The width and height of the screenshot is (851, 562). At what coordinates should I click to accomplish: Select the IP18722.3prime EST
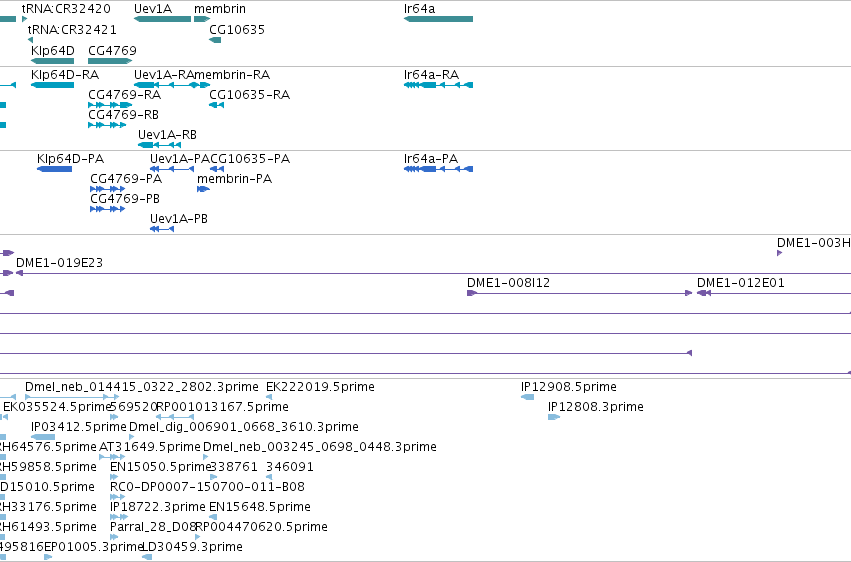(x=119, y=518)
